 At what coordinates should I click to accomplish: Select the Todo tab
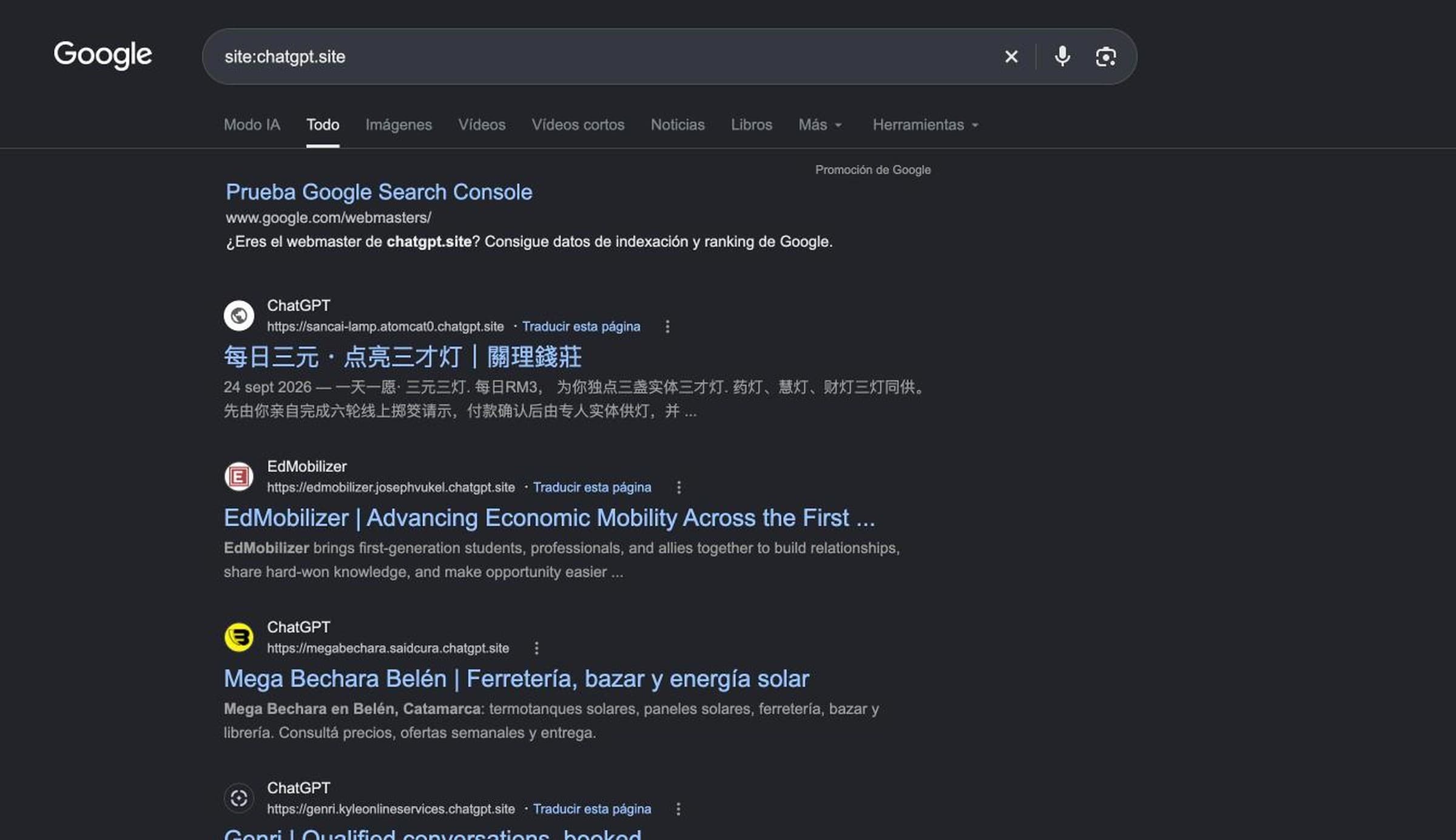(323, 125)
